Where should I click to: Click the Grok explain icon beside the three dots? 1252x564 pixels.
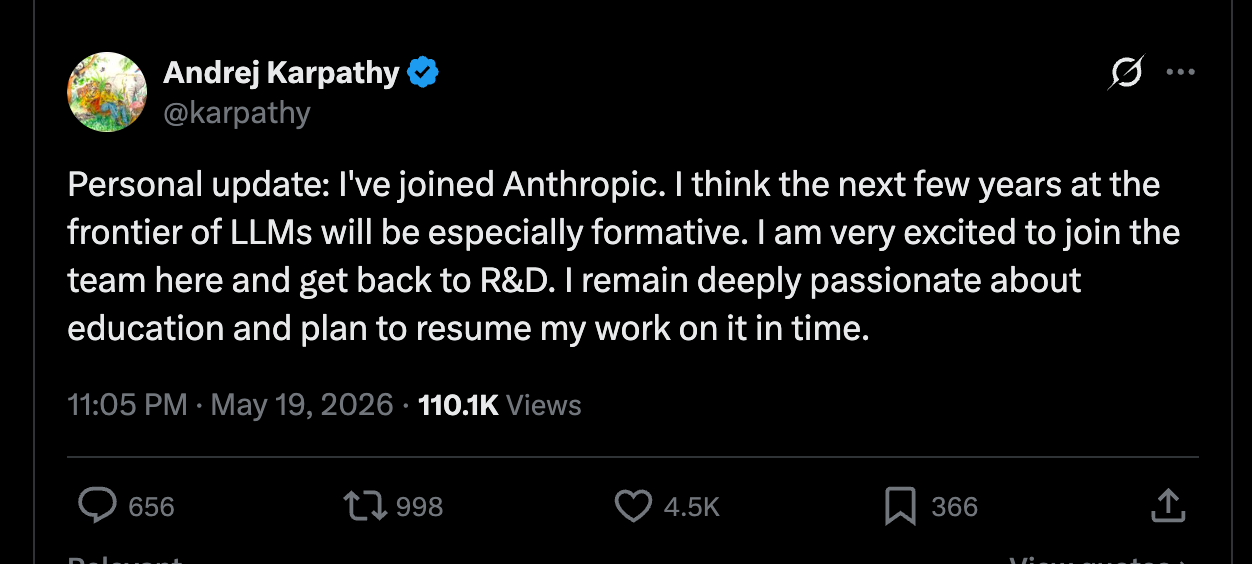coord(1126,73)
